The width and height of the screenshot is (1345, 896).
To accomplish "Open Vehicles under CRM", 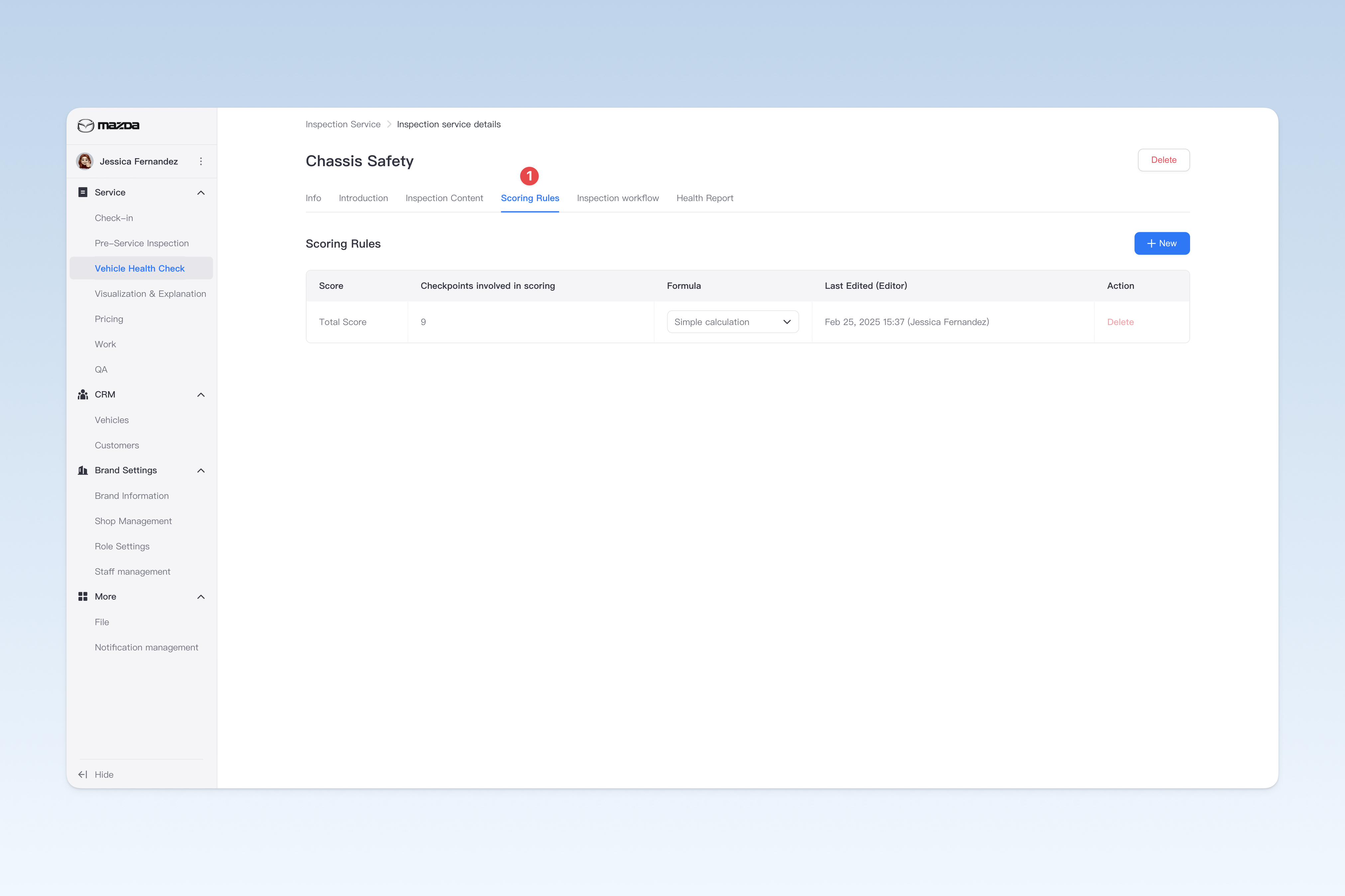I will (112, 420).
